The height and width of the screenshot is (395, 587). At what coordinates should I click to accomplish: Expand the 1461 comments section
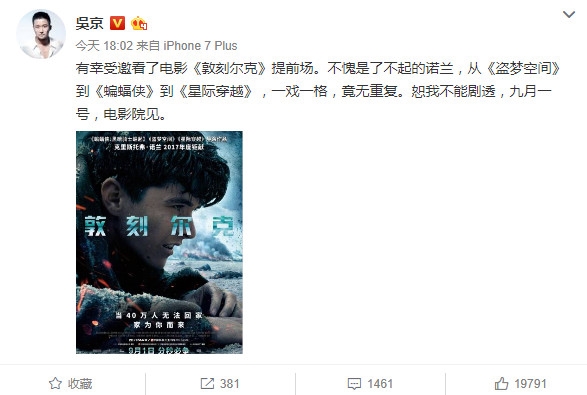[370, 383]
